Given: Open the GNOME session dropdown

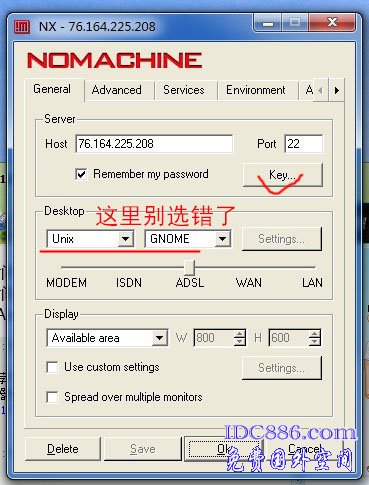Looking at the screenshot, I should (223, 239).
